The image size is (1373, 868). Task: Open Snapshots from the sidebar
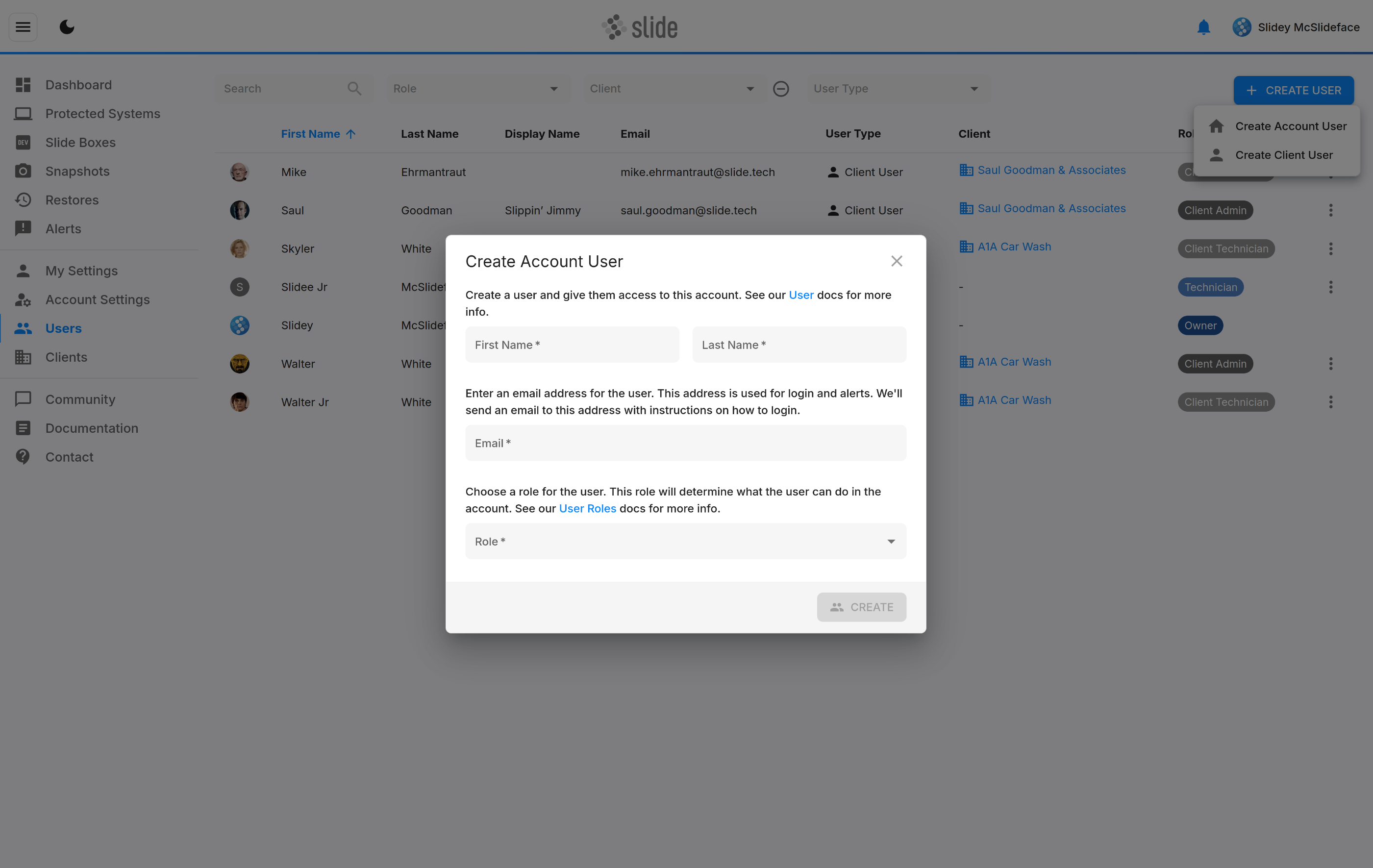(x=77, y=171)
